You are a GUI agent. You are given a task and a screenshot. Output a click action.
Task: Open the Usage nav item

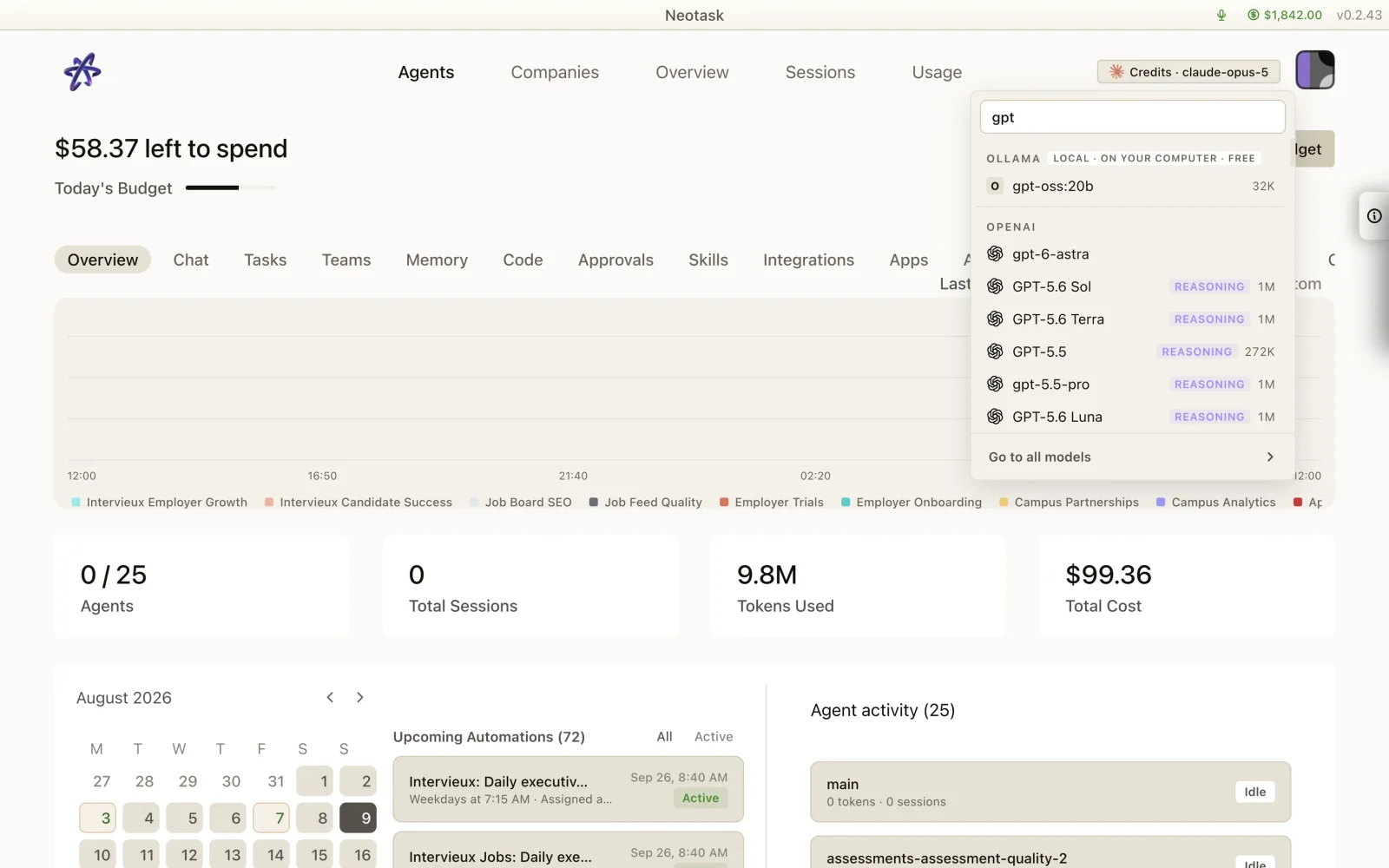(x=937, y=72)
